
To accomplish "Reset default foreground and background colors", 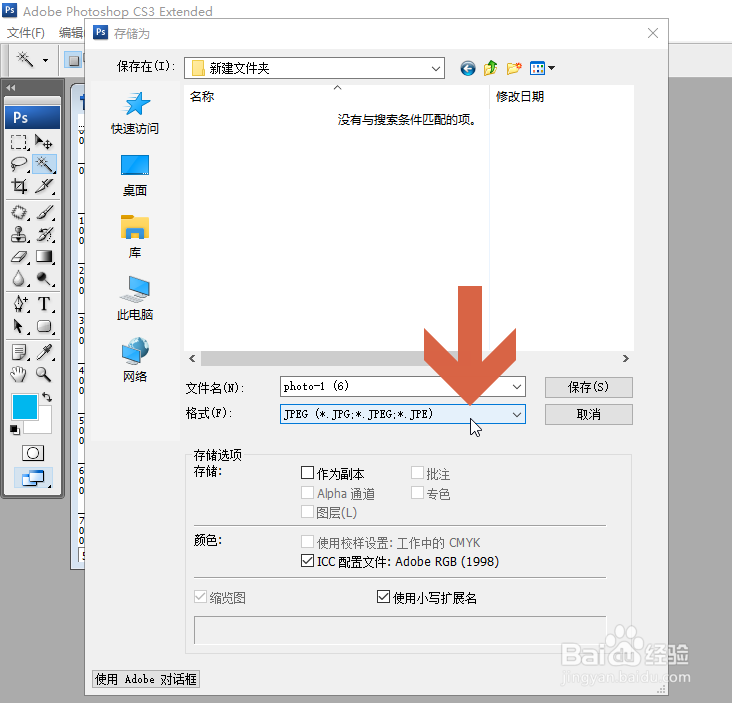I will point(15,430).
